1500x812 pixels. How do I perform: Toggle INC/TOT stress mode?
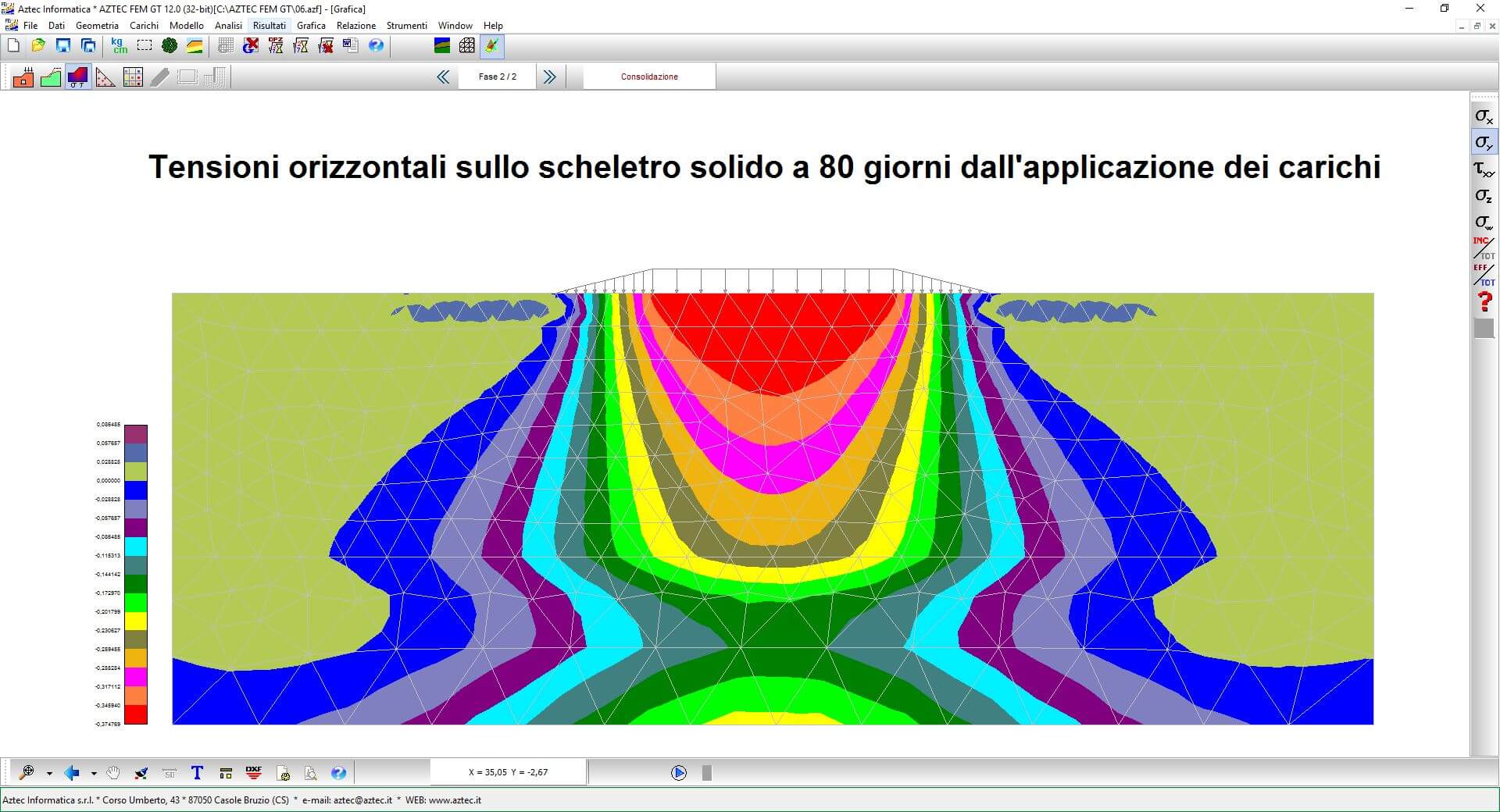(1483, 248)
